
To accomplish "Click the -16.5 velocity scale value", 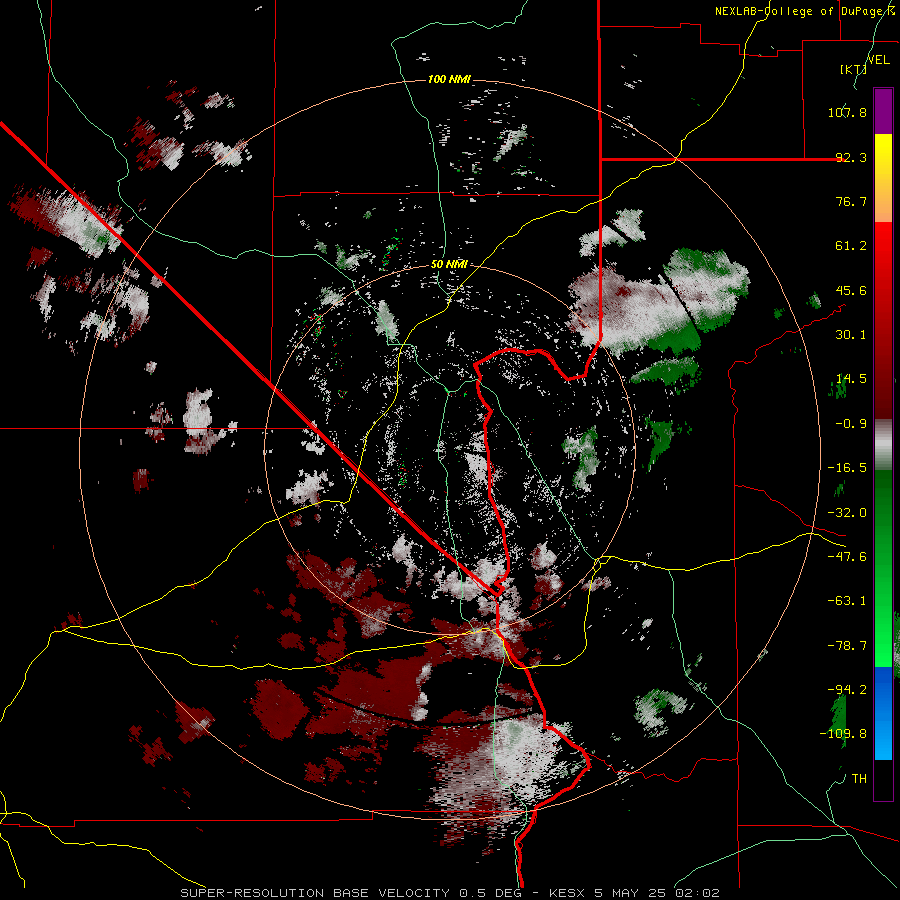I will (847, 468).
